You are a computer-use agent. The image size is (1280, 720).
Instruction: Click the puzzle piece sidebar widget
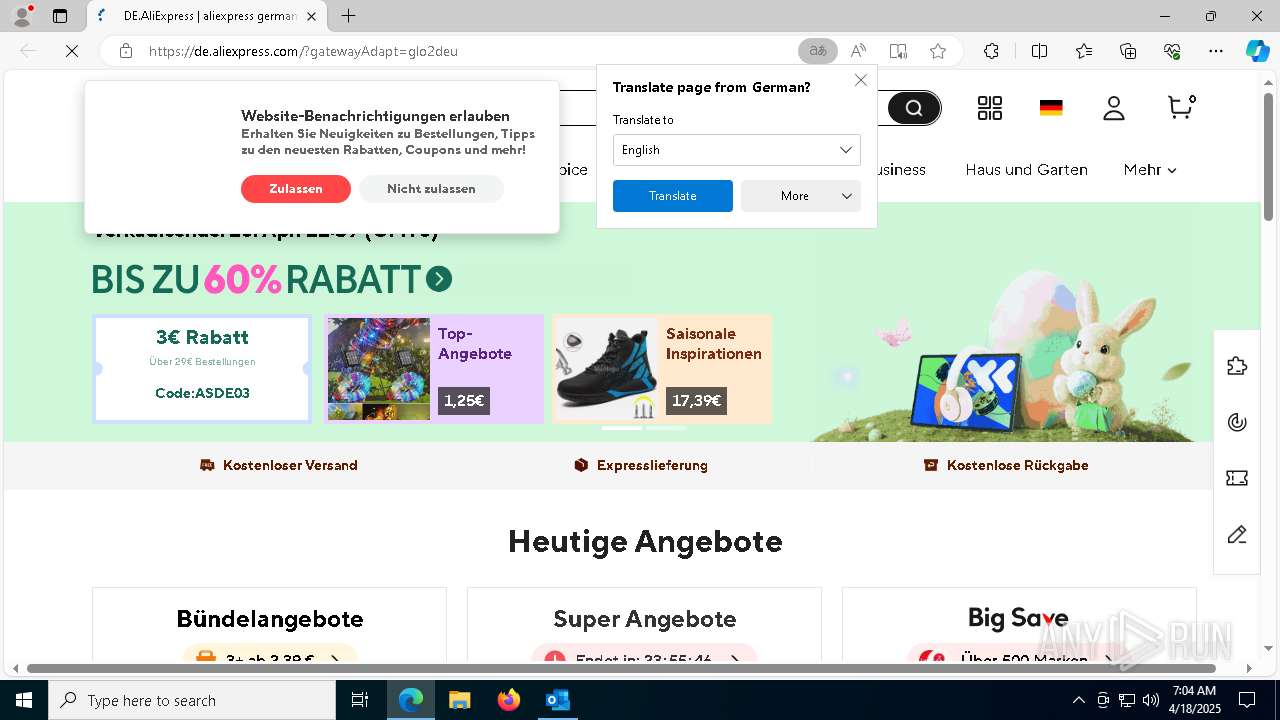pyautogui.click(x=1237, y=366)
